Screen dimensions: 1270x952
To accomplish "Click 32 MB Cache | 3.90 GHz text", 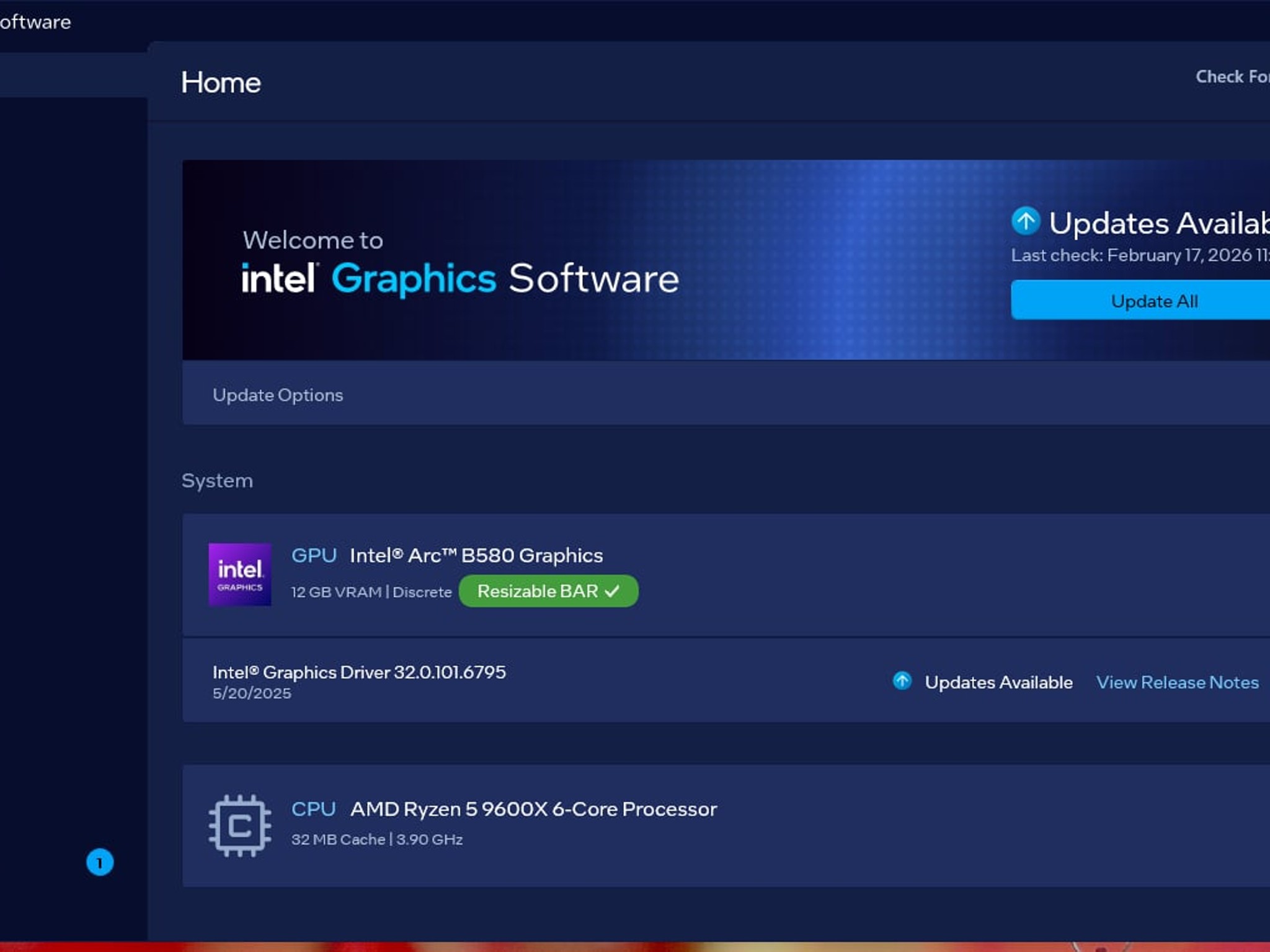I will tap(377, 840).
